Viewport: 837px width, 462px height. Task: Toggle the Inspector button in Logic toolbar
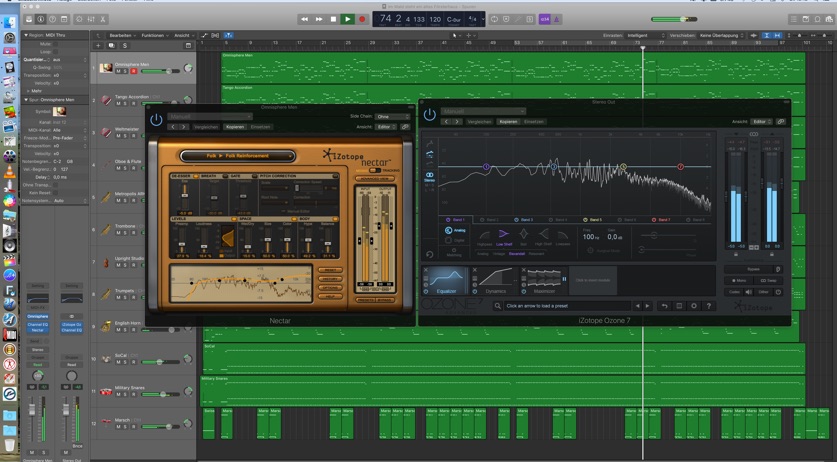pyautogui.click(x=41, y=19)
